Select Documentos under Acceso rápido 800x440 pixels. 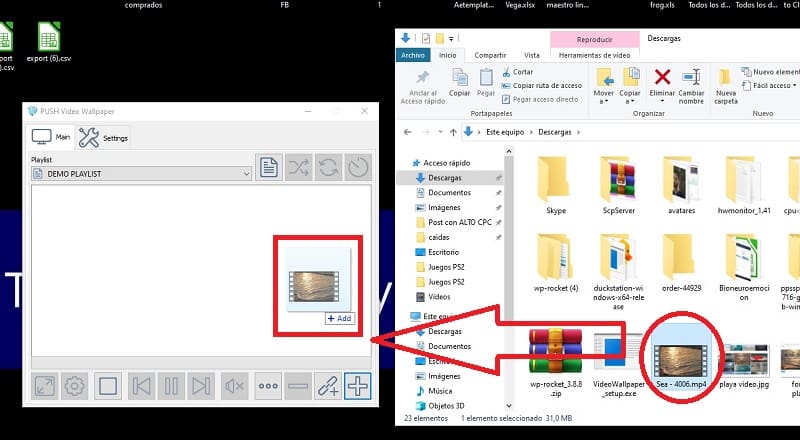click(x=443, y=192)
